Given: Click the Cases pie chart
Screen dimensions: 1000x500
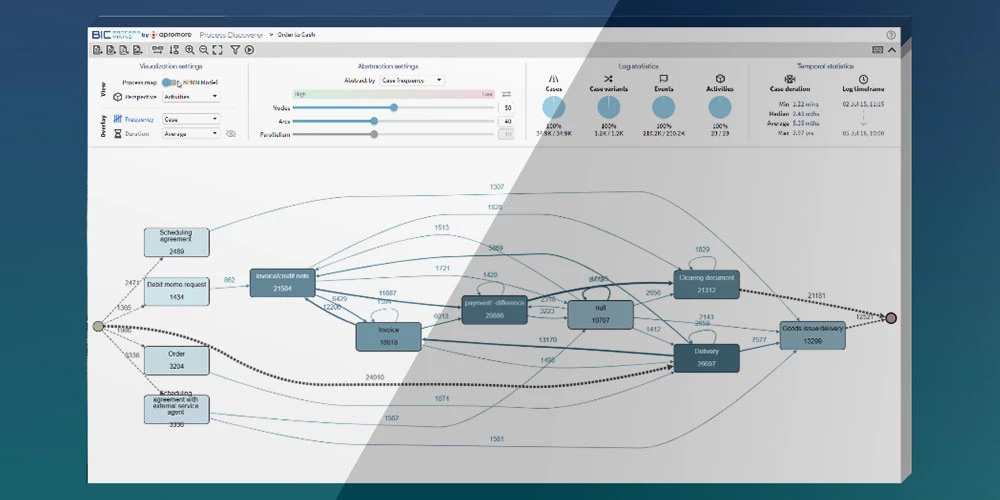Looking at the screenshot, I should 554,107.
